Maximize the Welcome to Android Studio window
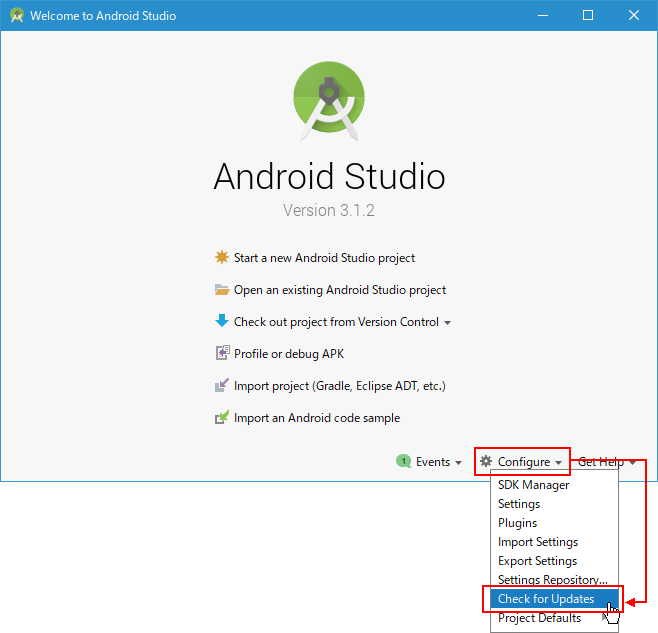 (588, 16)
